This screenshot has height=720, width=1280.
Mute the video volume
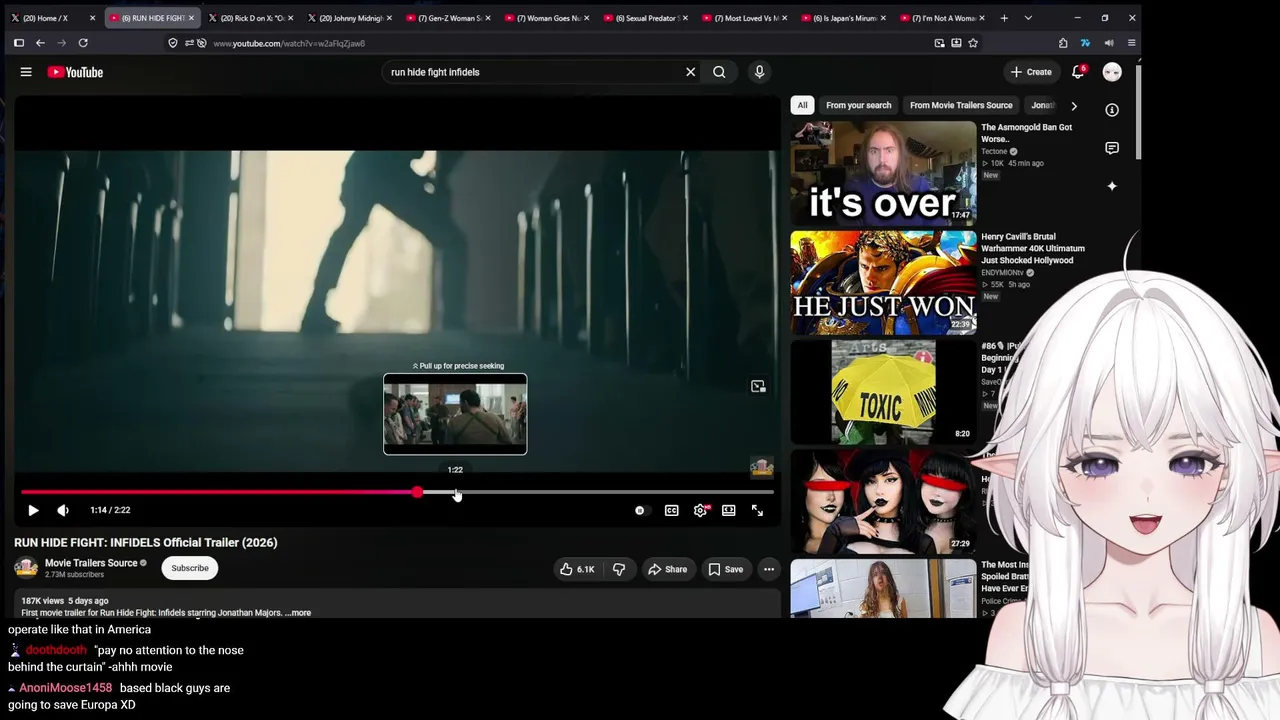pos(63,510)
